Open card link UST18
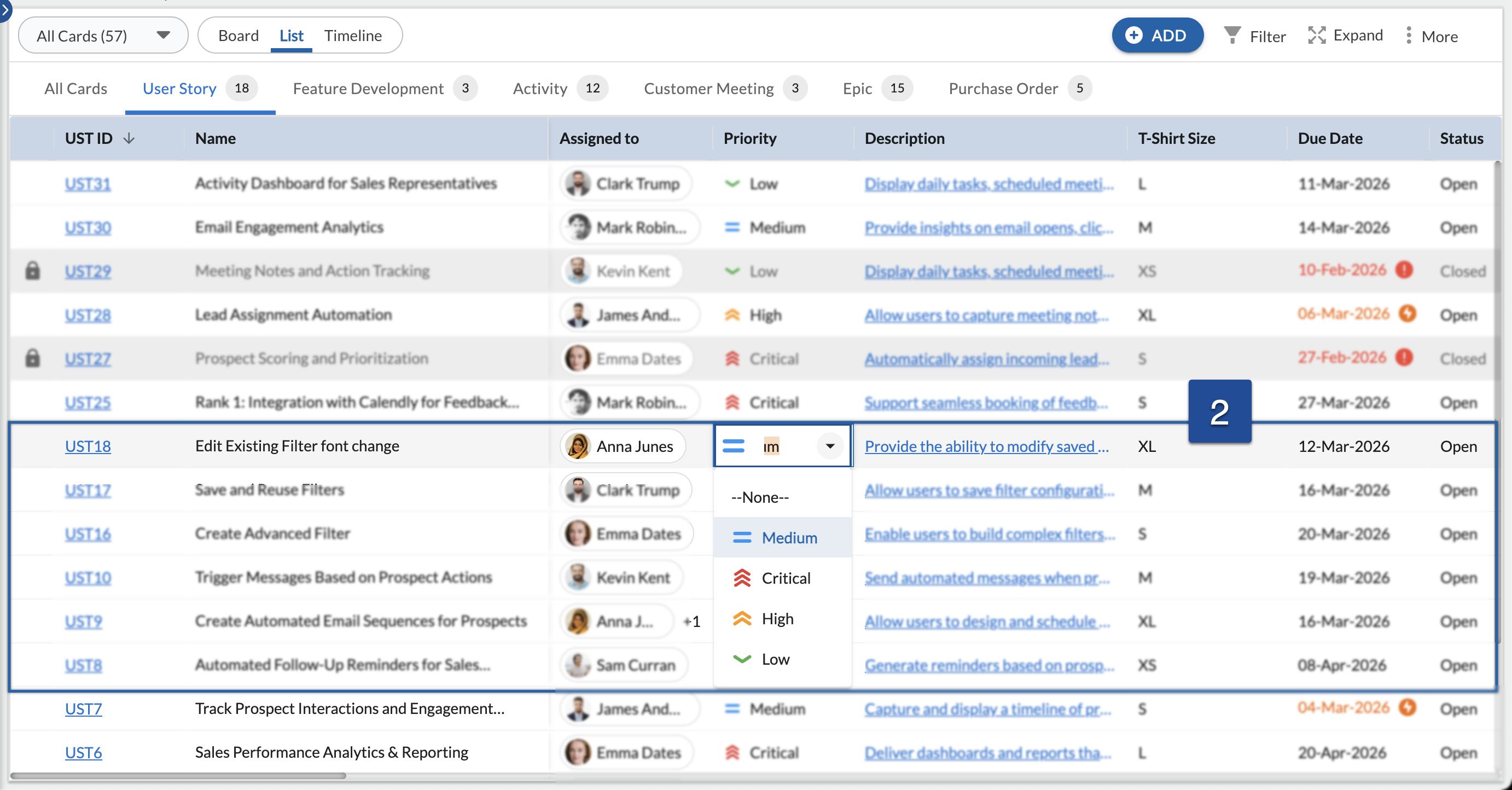Screen dimensions: 1512x790 pyautogui.click(x=88, y=446)
